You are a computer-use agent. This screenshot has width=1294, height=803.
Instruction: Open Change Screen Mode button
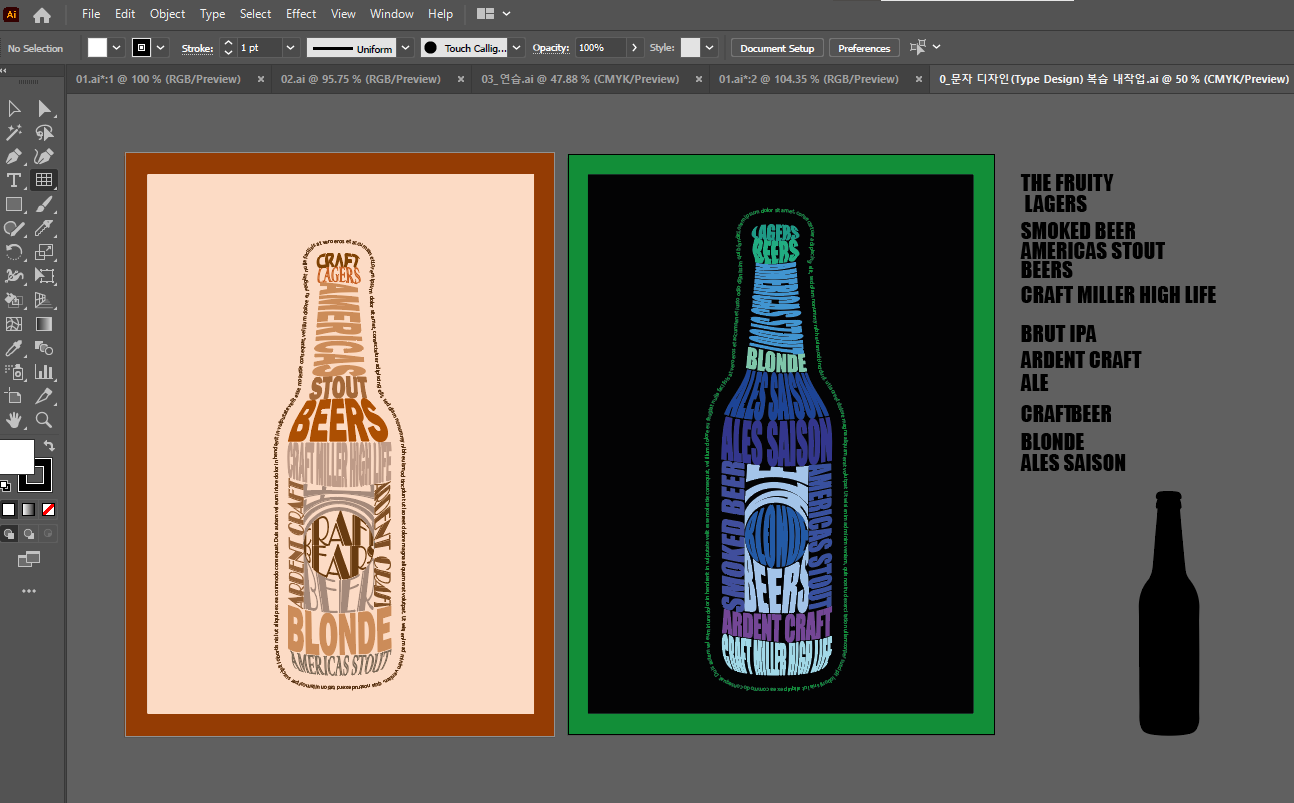[28, 559]
